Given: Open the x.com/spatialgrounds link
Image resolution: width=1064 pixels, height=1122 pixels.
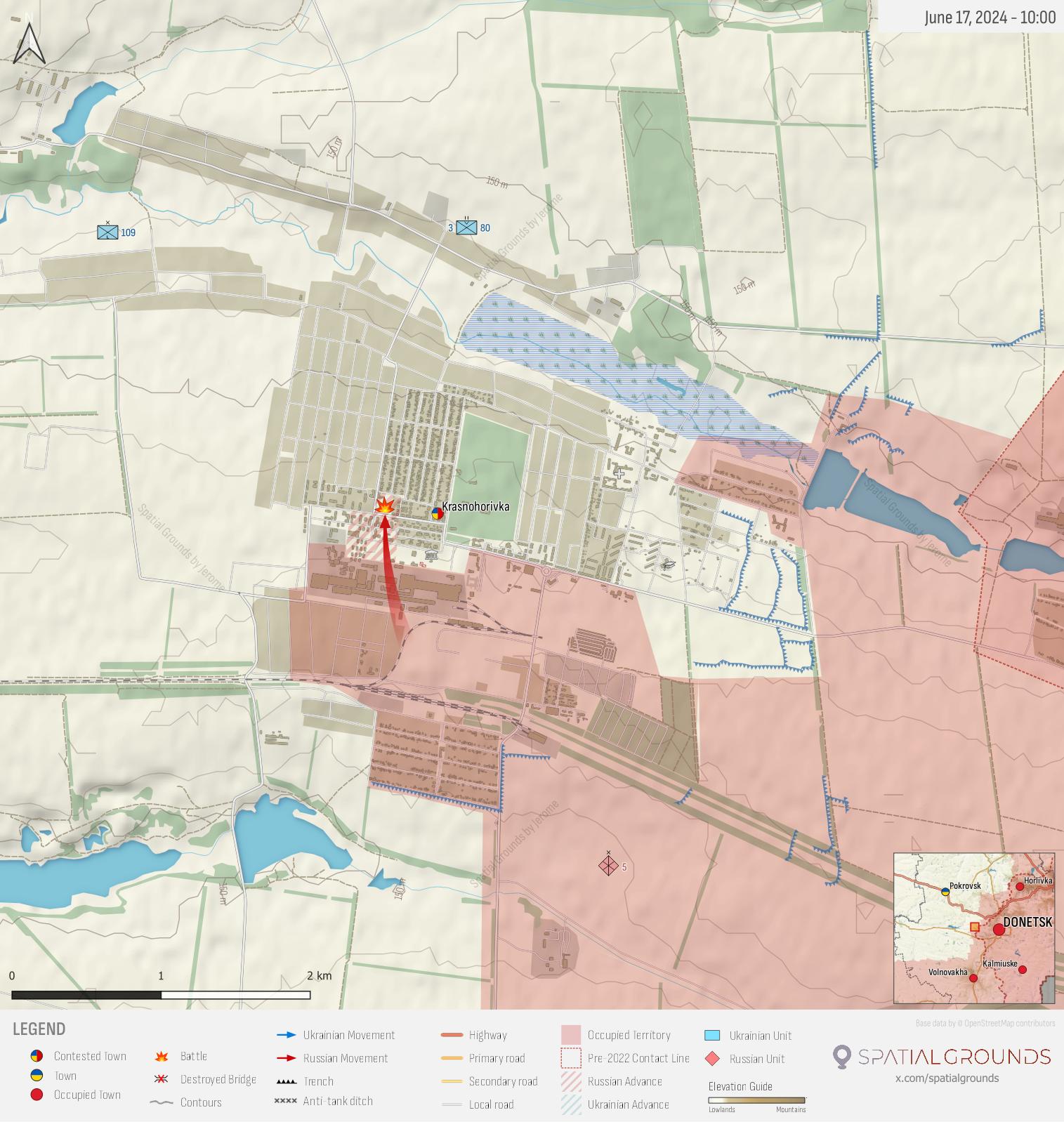Looking at the screenshot, I should [947, 1078].
